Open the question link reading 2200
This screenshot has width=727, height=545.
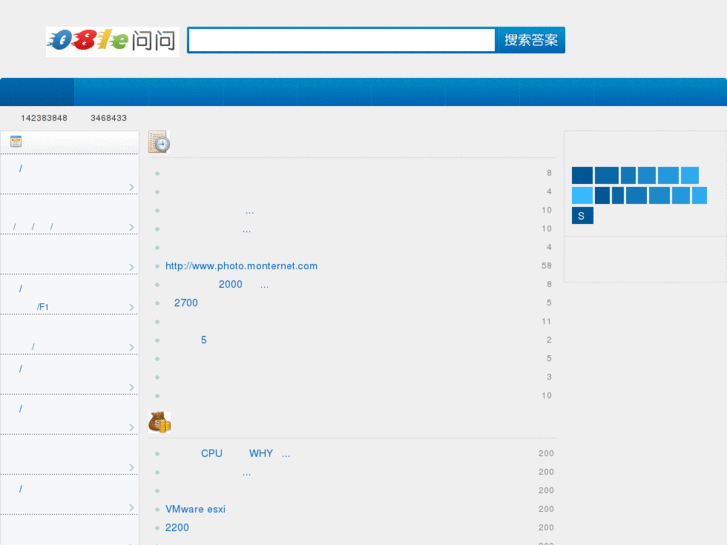[x=177, y=527]
